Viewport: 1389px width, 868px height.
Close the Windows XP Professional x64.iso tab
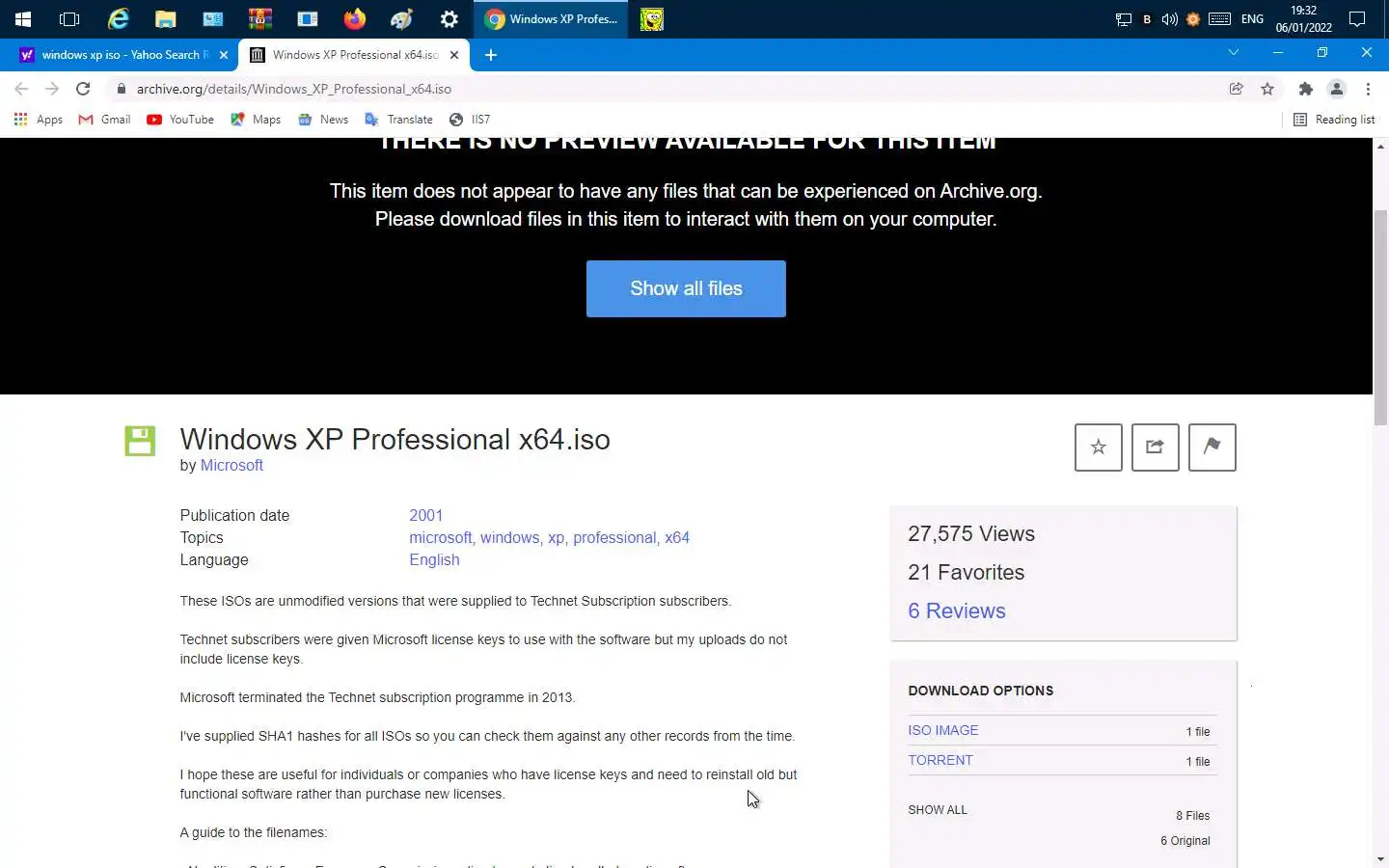click(454, 55)
